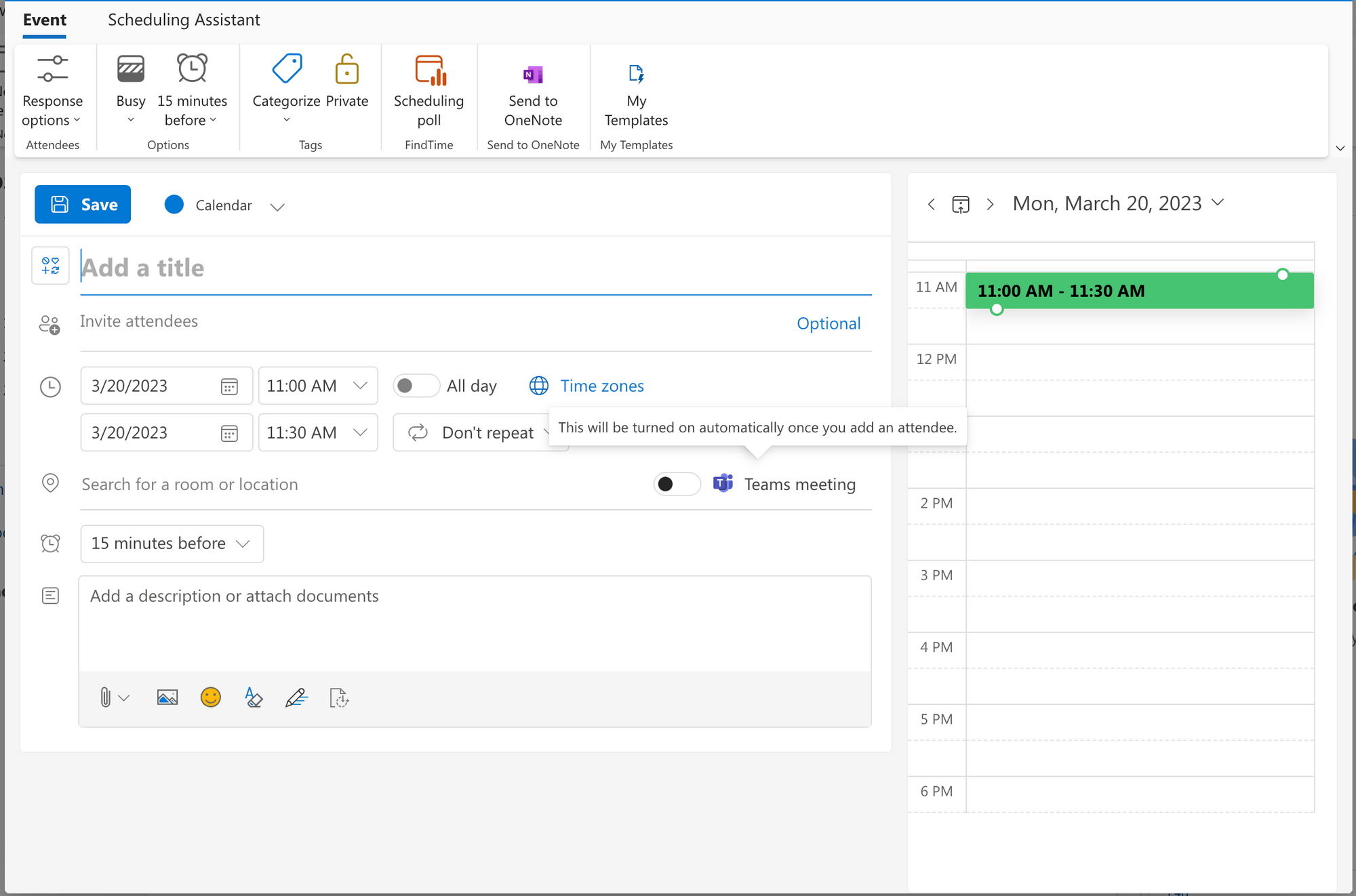Click the Add a title field
This screenshot has height=896, width=1356.
pyautogui.click(x=271, y=268)
